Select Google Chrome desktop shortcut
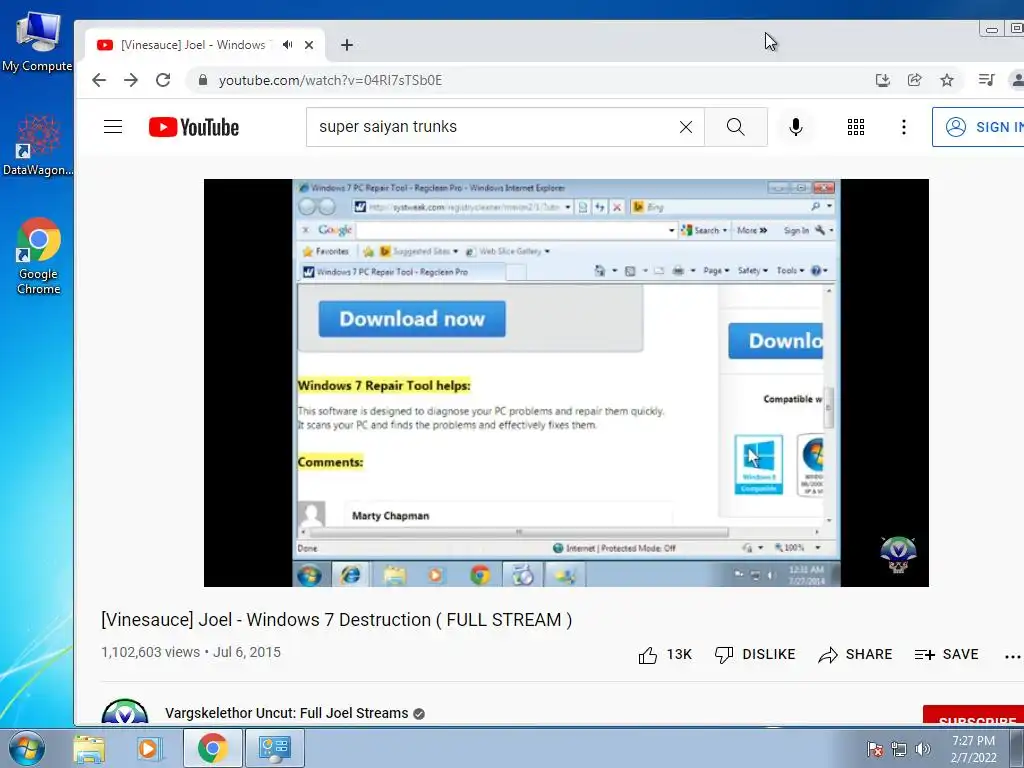 coord(39,256)
